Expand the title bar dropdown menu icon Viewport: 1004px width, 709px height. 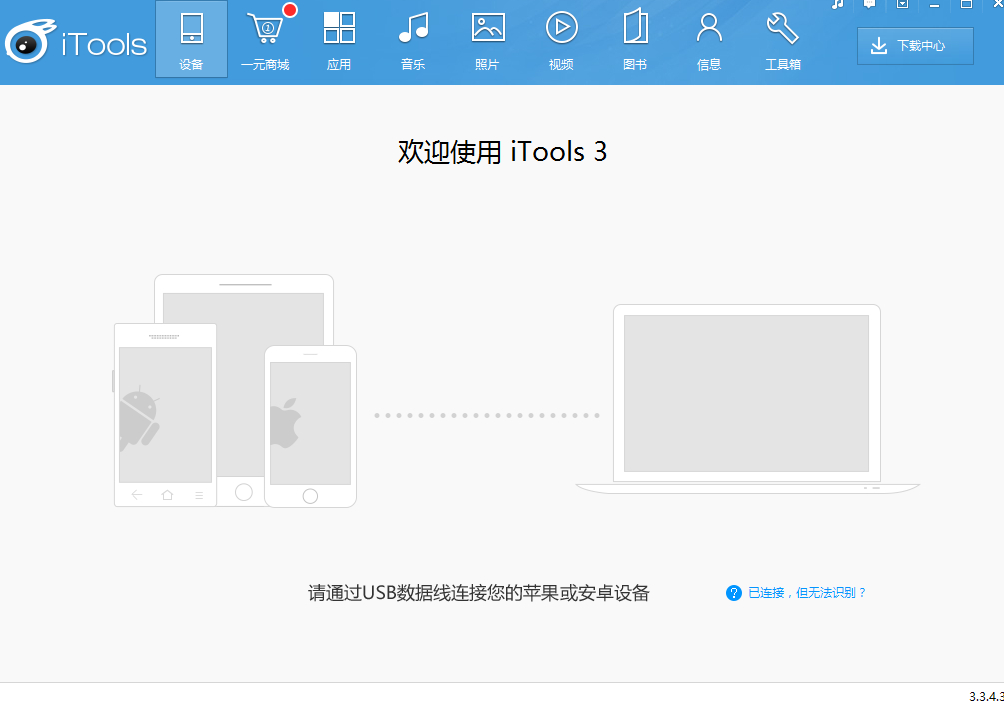click(x=902, y=4)
